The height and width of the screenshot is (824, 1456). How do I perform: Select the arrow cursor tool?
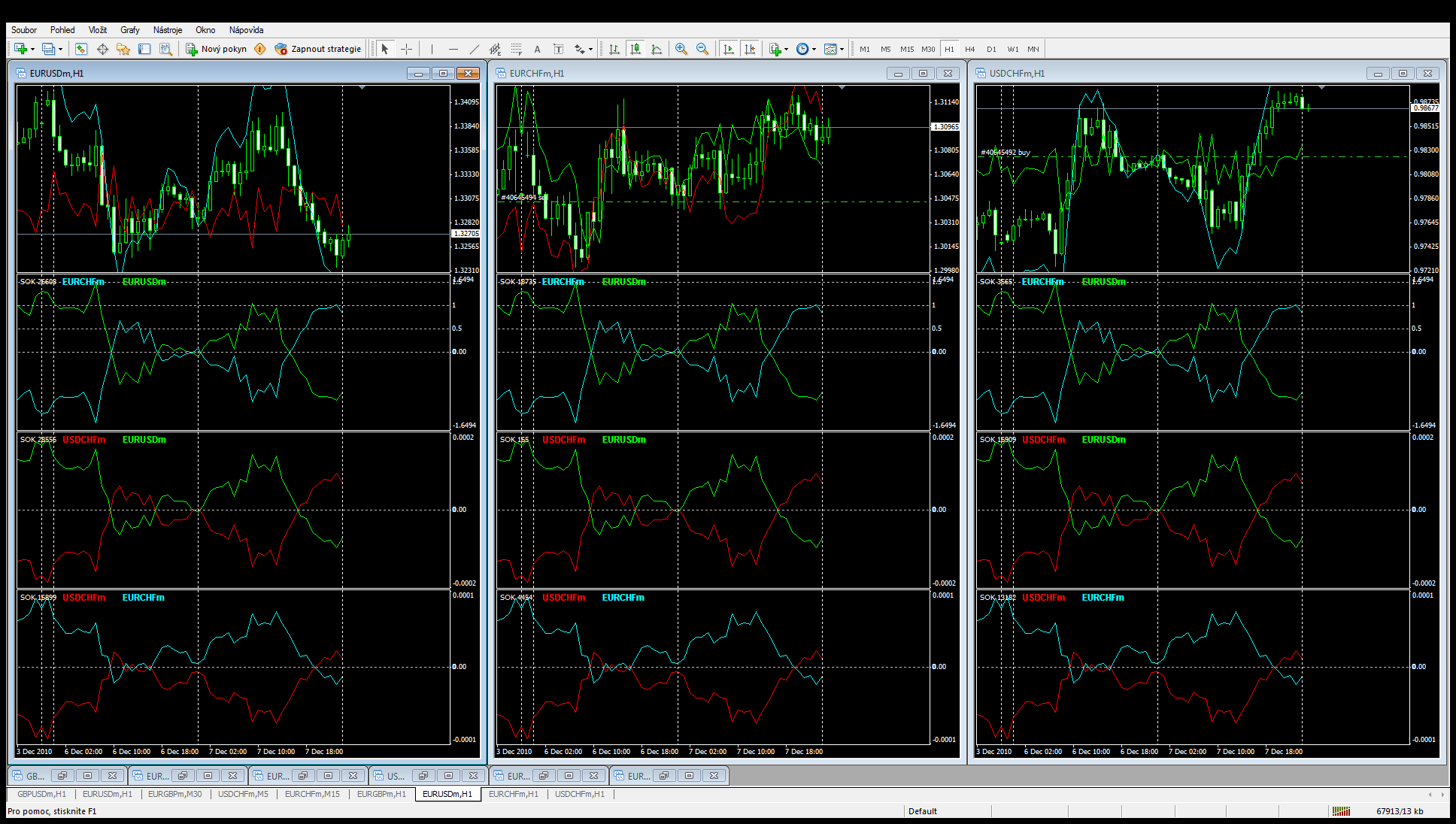pyautogui.click(x=385, y=49)
